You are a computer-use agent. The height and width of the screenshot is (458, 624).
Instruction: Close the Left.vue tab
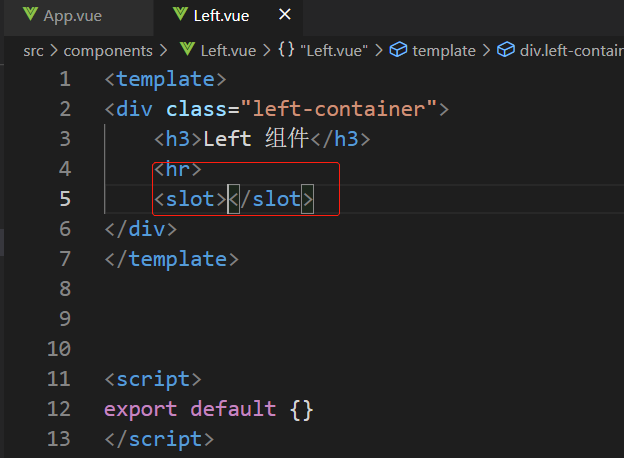click(x=285, y=16)
